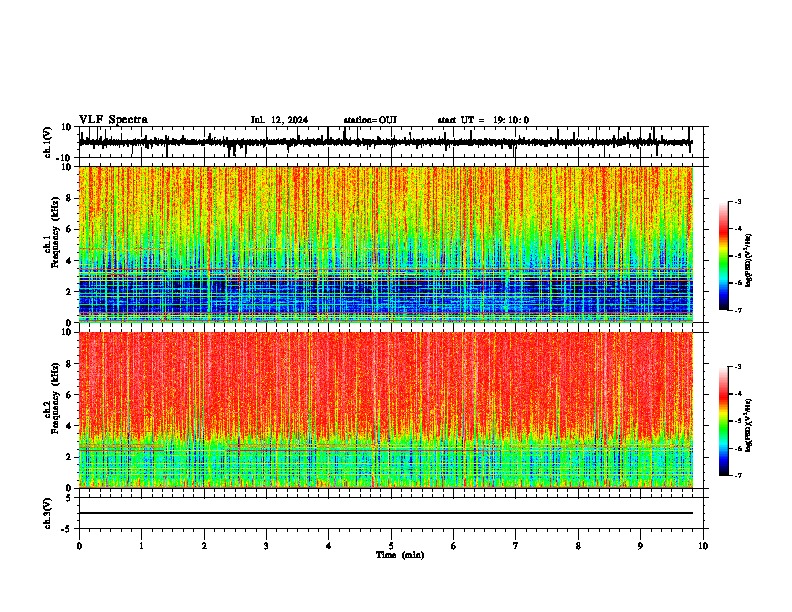Click the ch.2 spectrogram color scale bar

pos(723,421)
